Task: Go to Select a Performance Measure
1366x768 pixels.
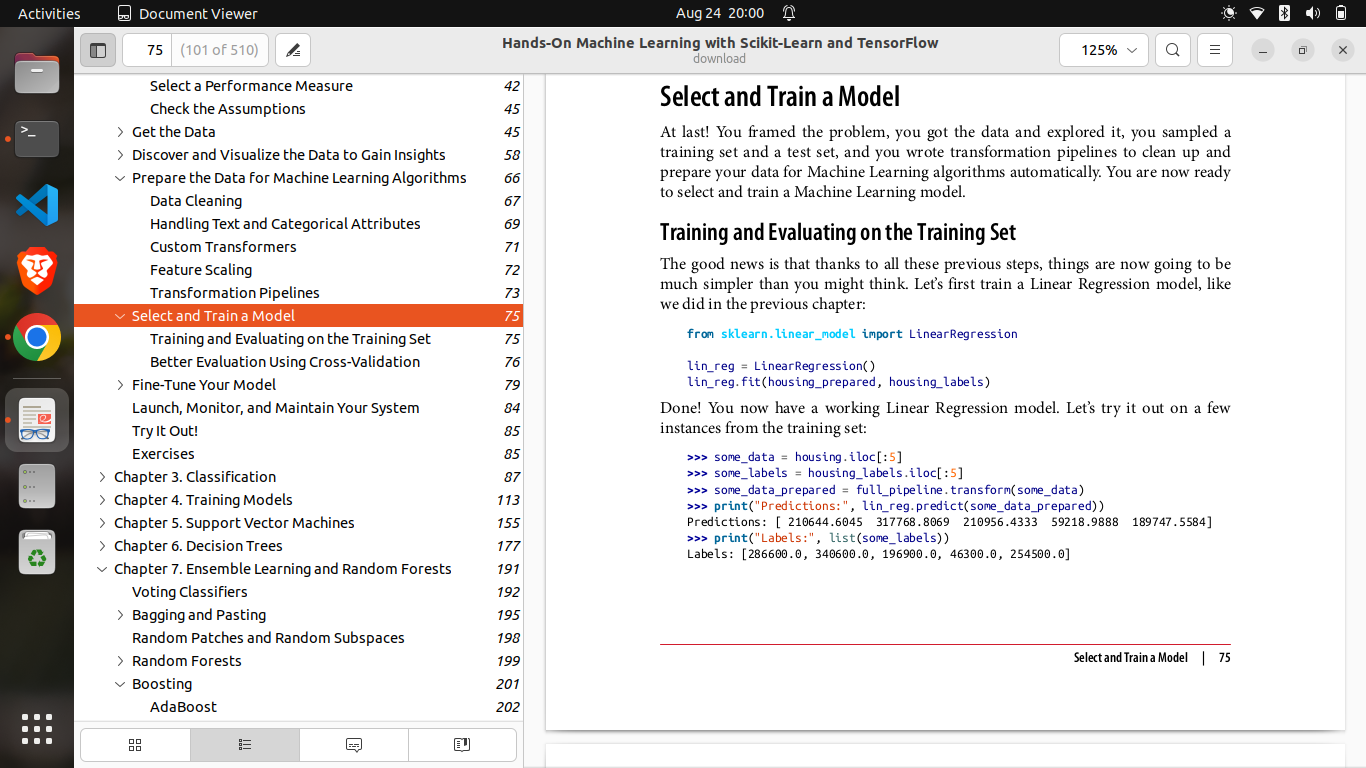Action: click(251, 86)
